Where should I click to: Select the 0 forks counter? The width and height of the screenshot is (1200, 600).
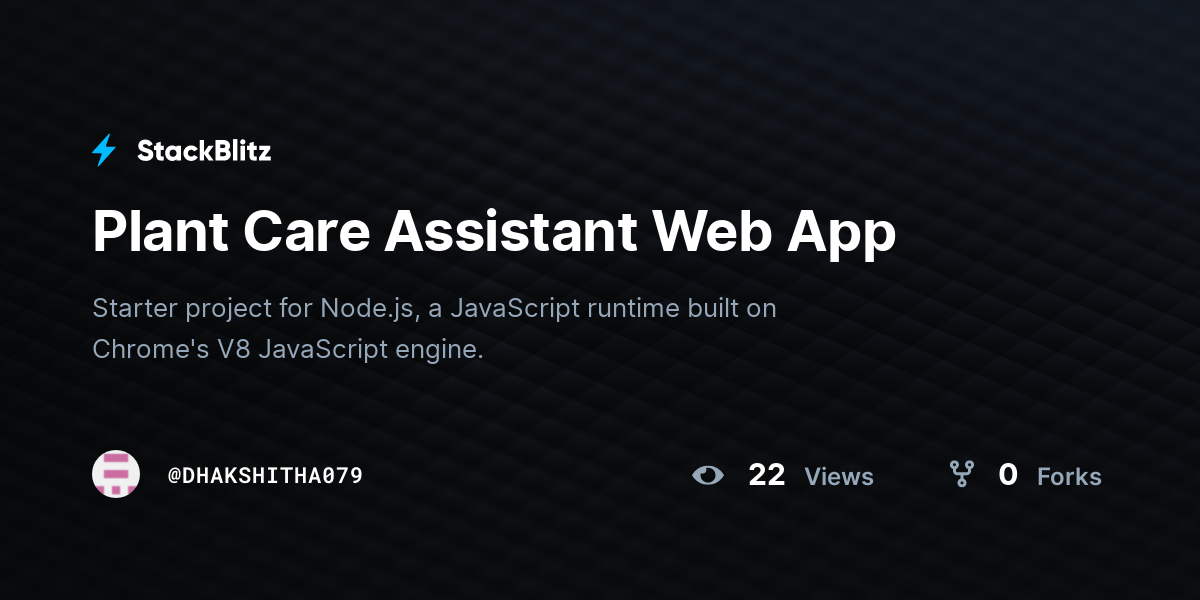click(x=1008, y=476)
